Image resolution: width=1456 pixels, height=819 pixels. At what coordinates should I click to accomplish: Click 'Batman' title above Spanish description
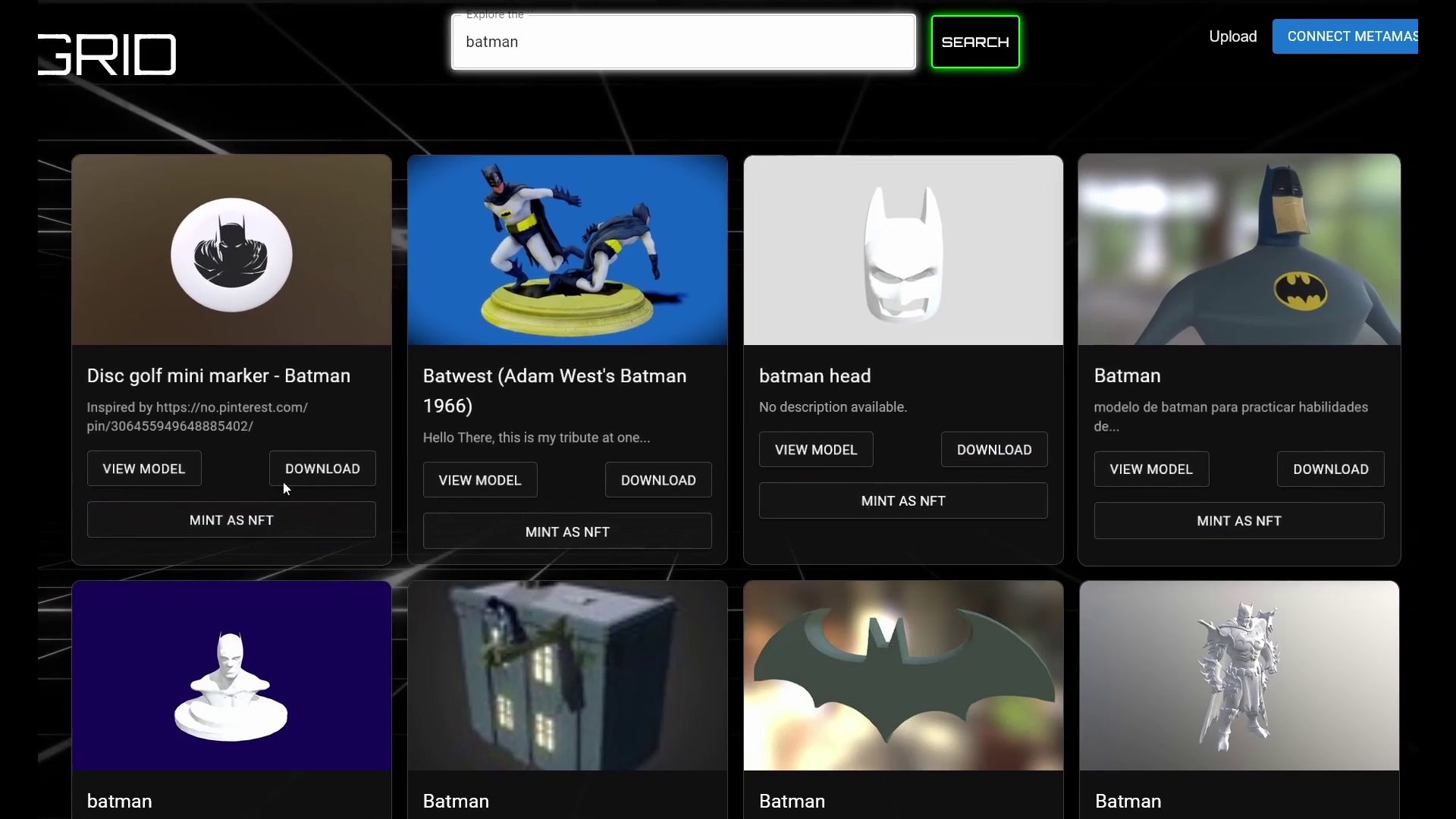[1127, 376]
